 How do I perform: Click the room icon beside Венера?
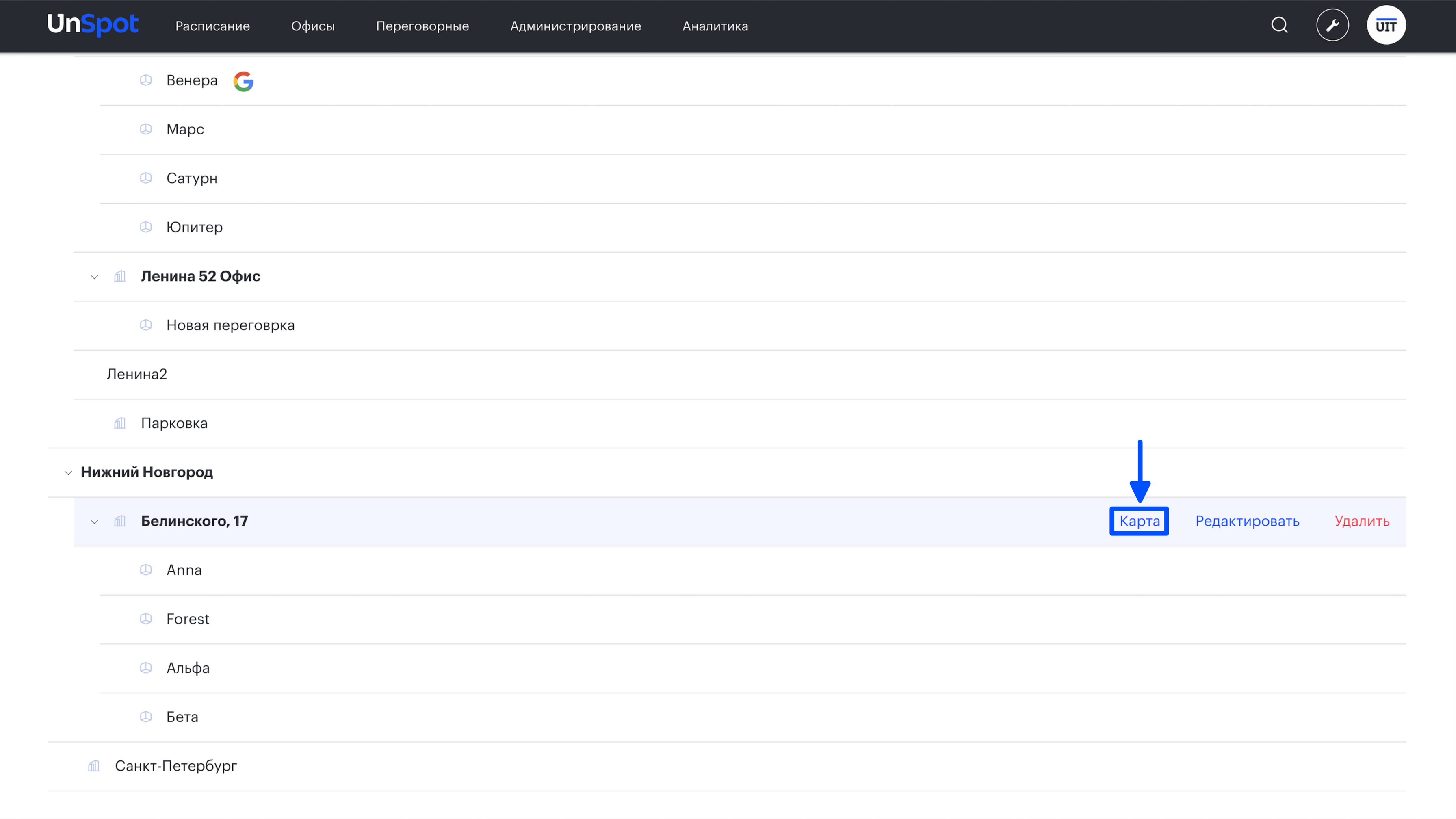coord(146,80)
